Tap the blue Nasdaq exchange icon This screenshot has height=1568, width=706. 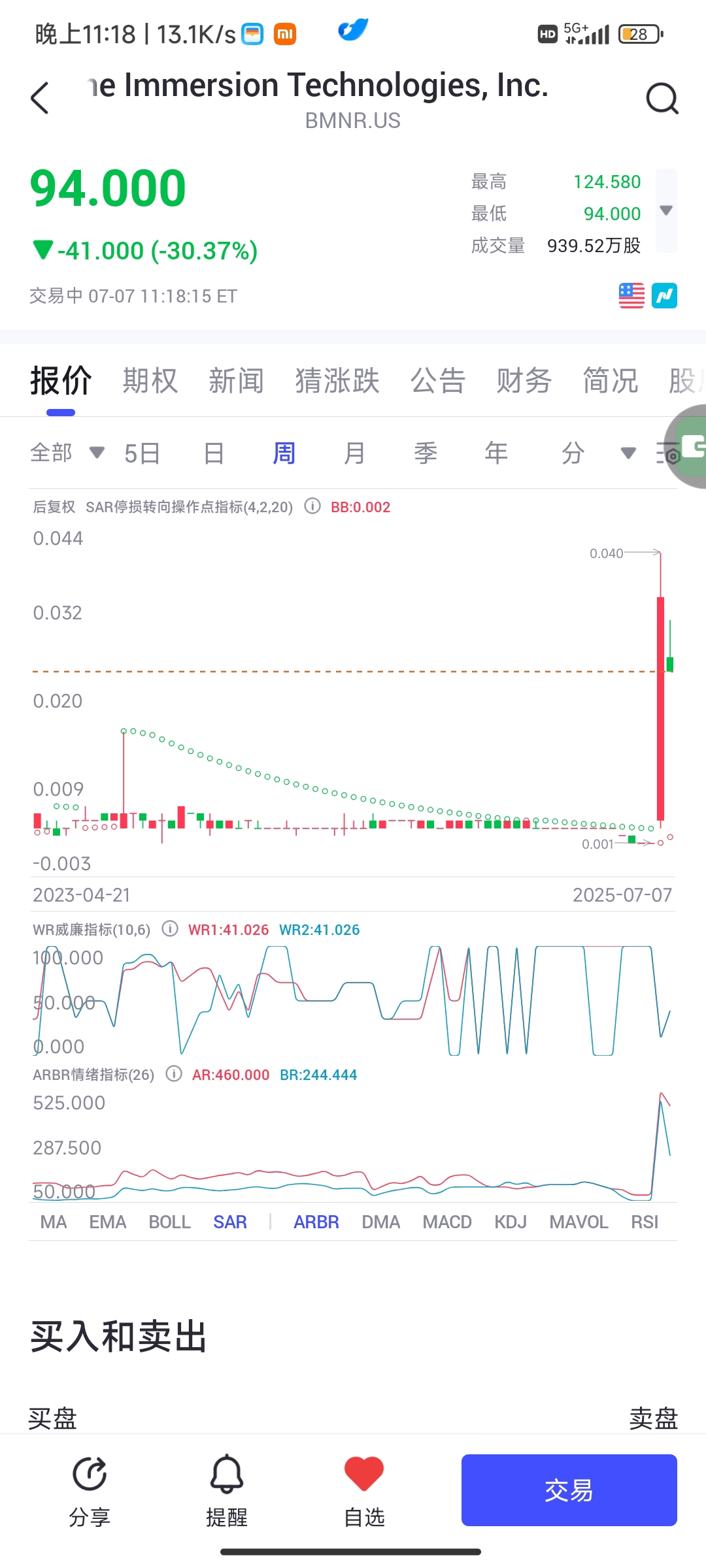click(664, 295)
